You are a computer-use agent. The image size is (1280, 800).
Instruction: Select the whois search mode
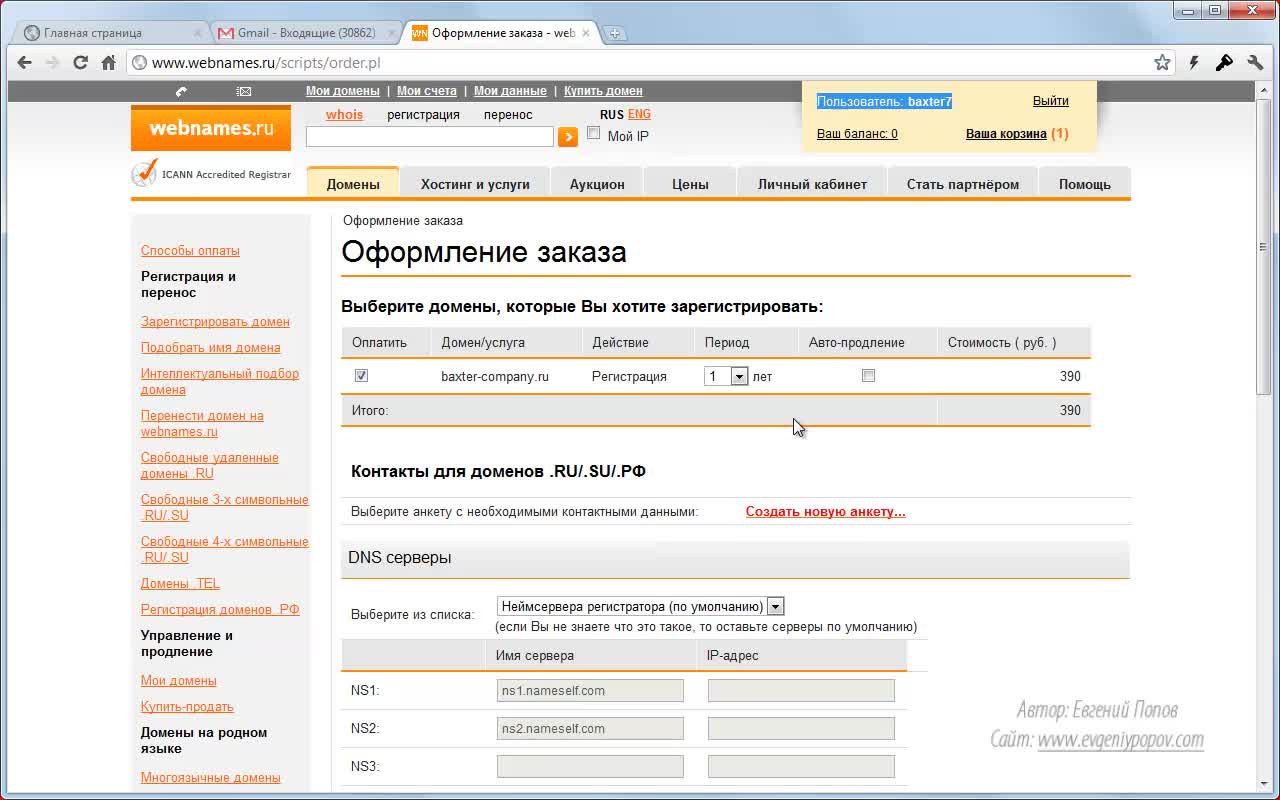[x=344, y=114]
